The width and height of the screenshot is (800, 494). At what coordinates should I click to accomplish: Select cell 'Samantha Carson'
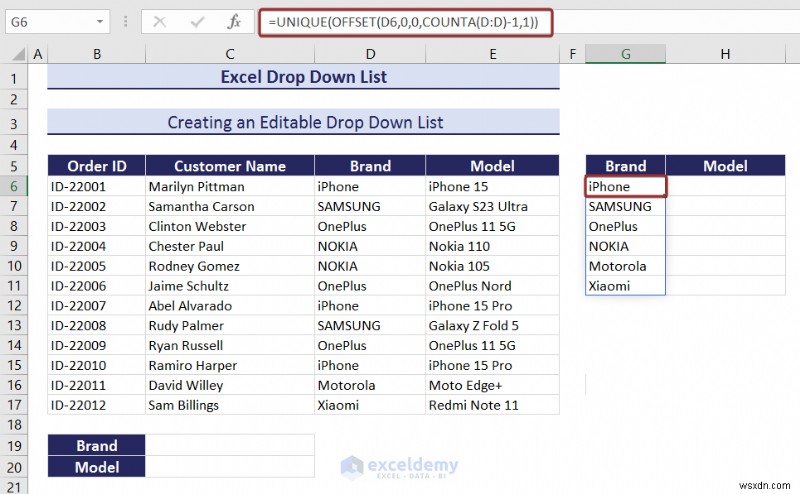click(230, 206)
